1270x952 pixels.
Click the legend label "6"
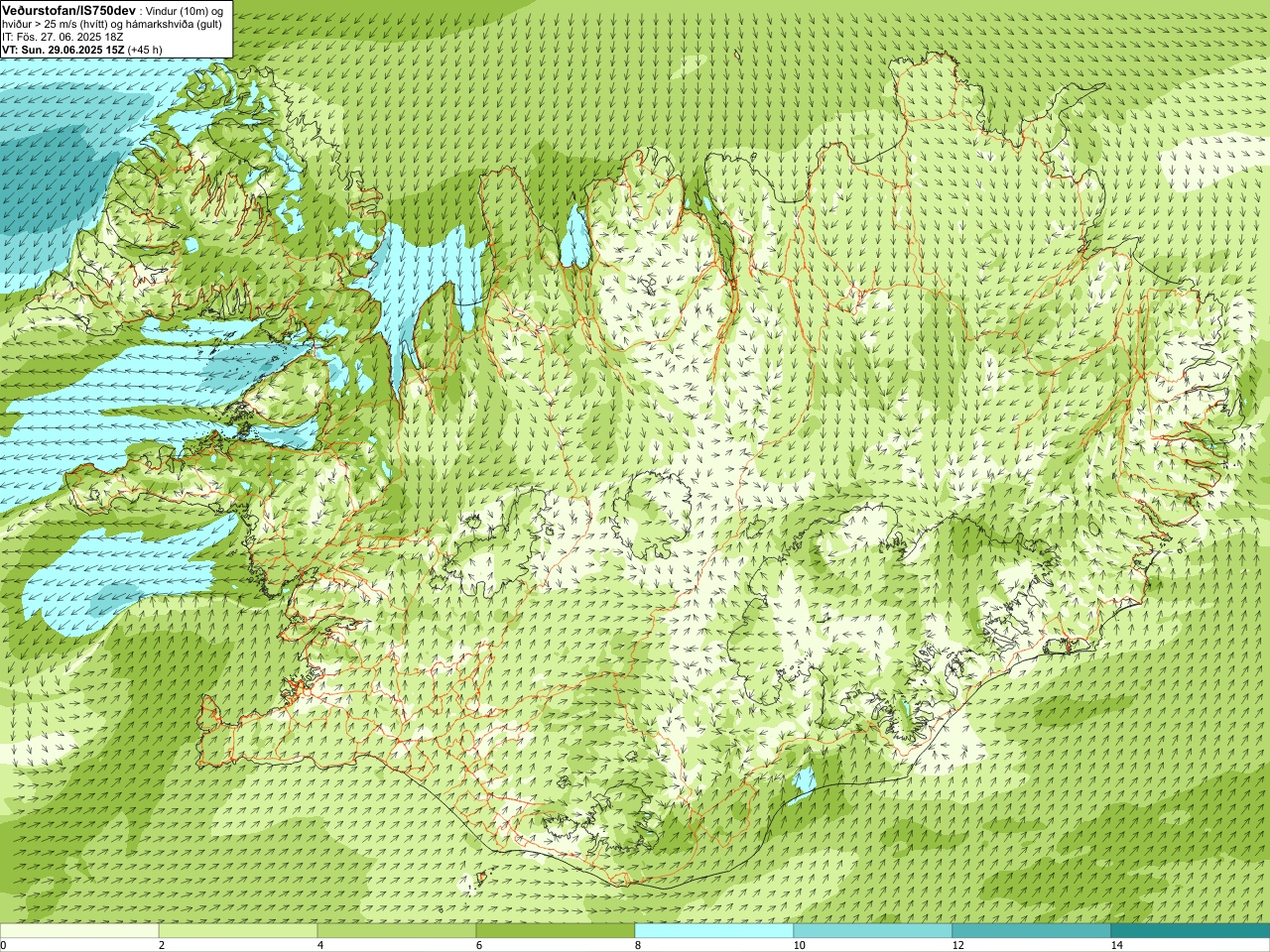pos(479,945)
